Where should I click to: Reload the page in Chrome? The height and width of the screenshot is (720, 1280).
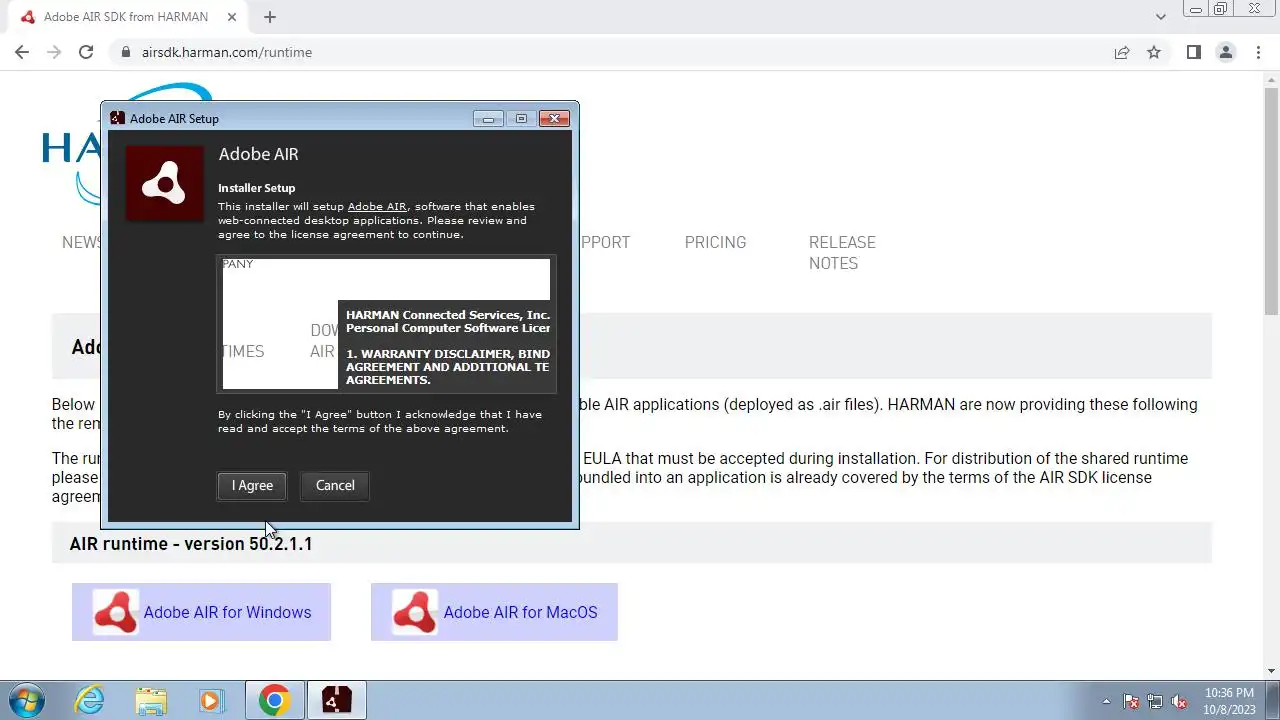click(x=86, y=52)
